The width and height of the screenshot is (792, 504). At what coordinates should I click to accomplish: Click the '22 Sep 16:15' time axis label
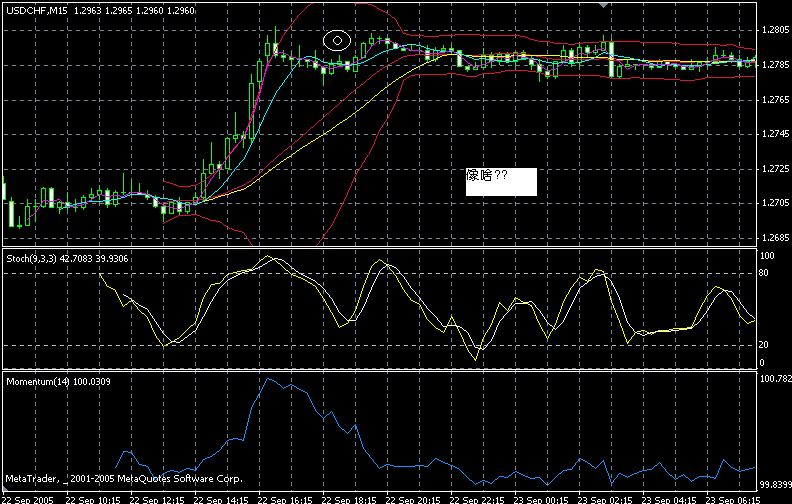(285, 499)
